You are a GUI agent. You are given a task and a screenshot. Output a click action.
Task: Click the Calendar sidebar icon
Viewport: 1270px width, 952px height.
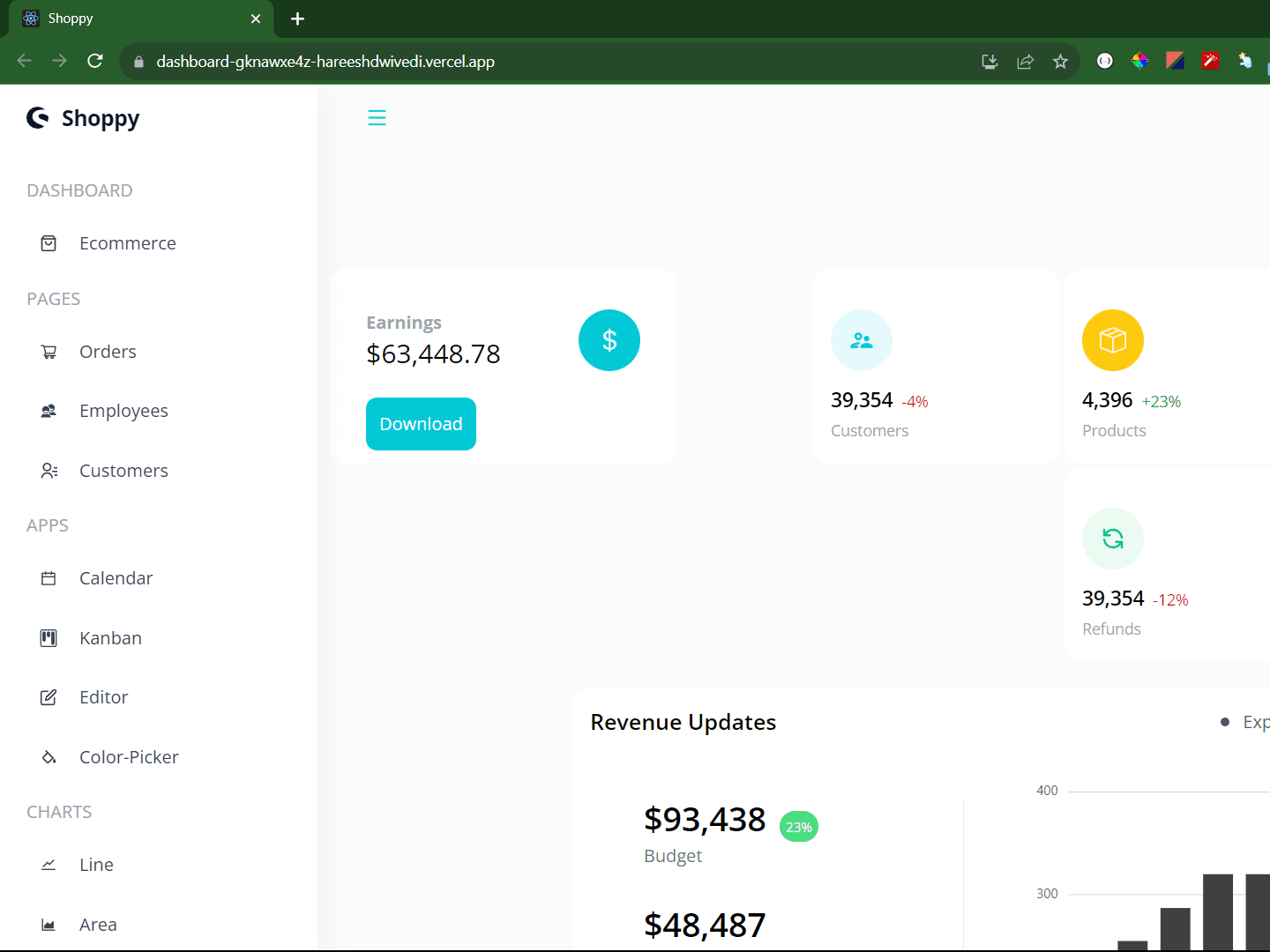49,578
